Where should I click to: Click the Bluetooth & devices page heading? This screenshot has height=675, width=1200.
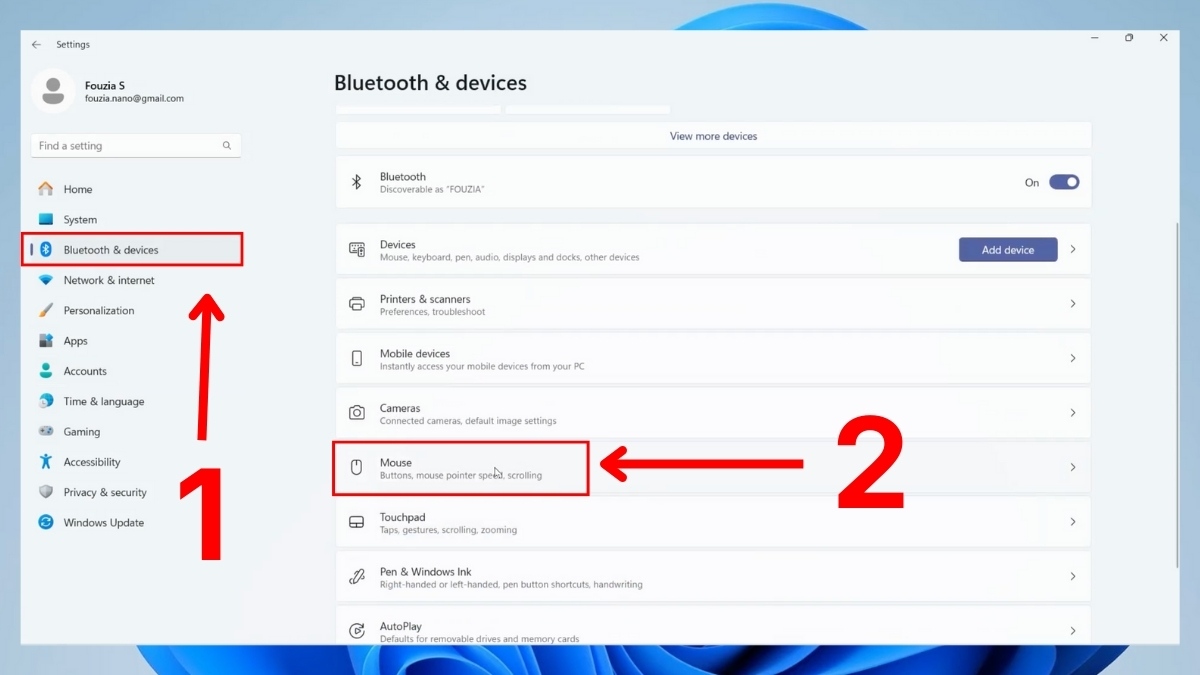[x=430, y=83]
